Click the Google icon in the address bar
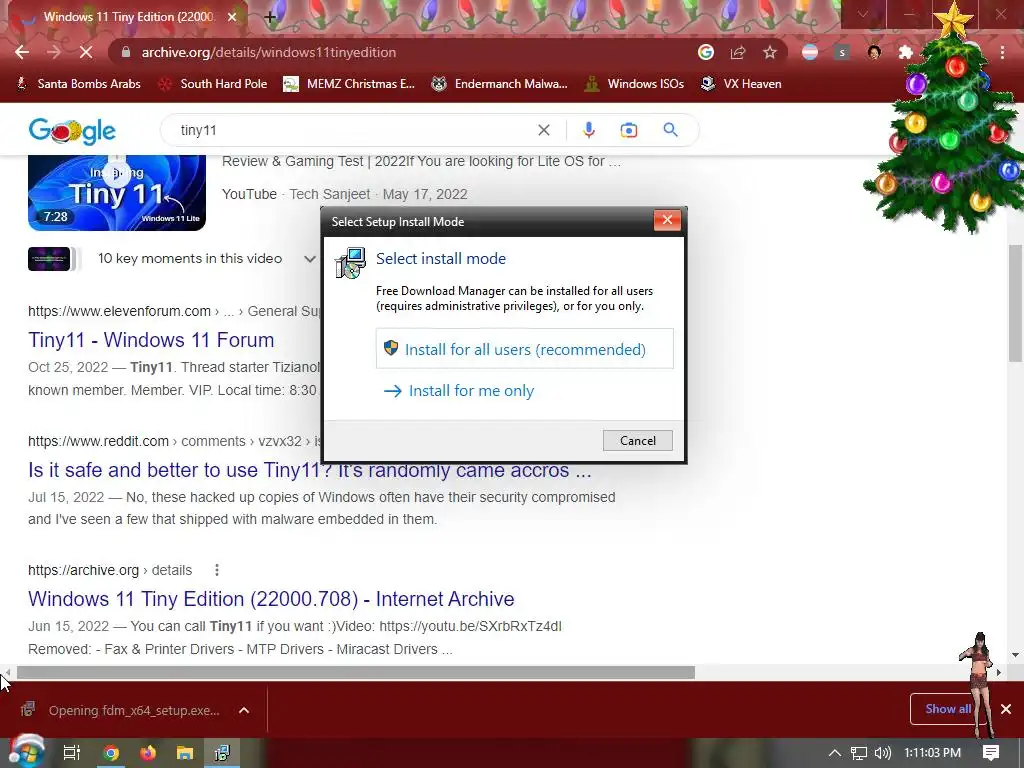1024x768 pixels. pyautogui.click(x=706, y=52)
